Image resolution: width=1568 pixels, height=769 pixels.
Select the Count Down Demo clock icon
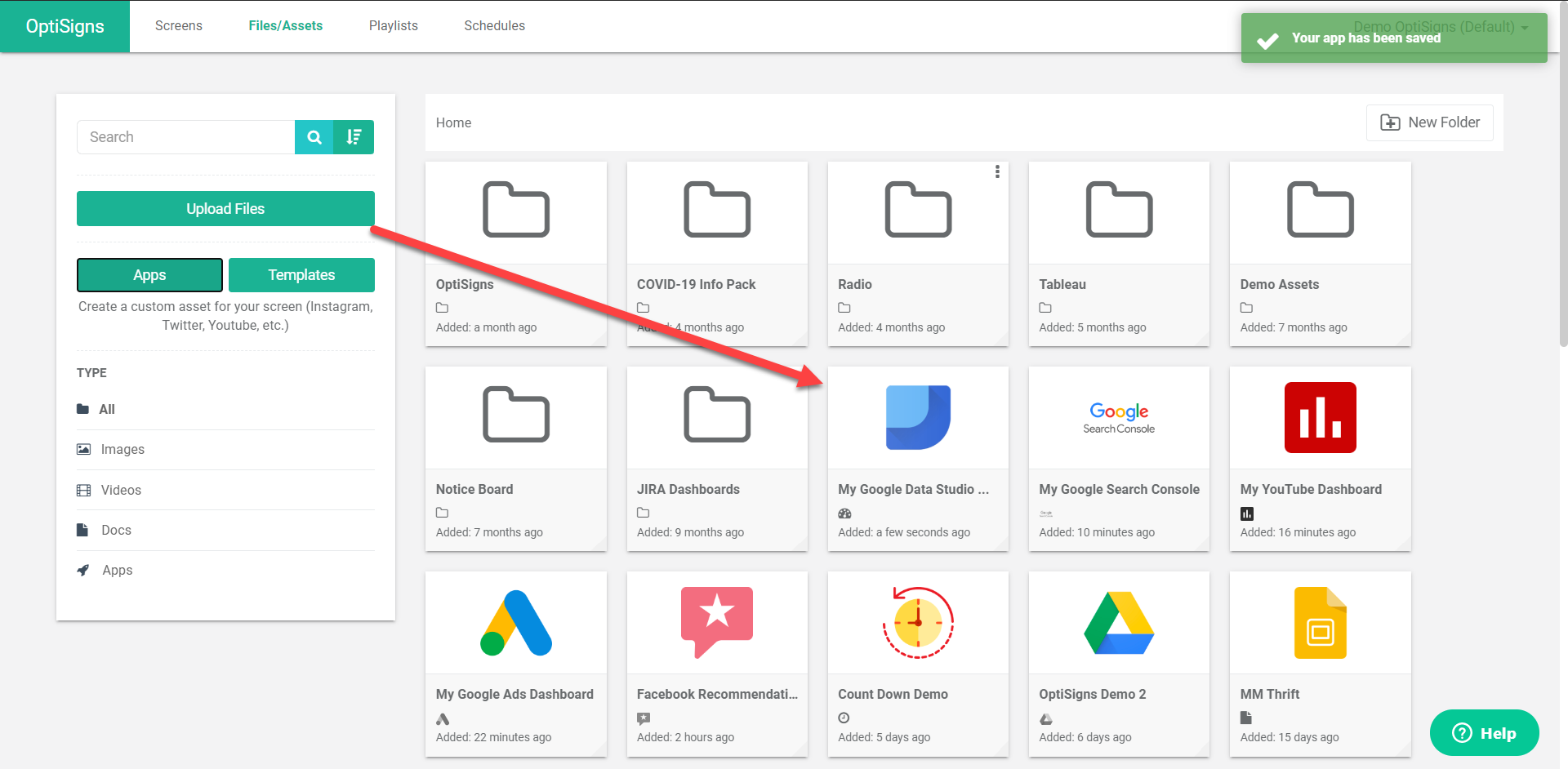[918, 622]
